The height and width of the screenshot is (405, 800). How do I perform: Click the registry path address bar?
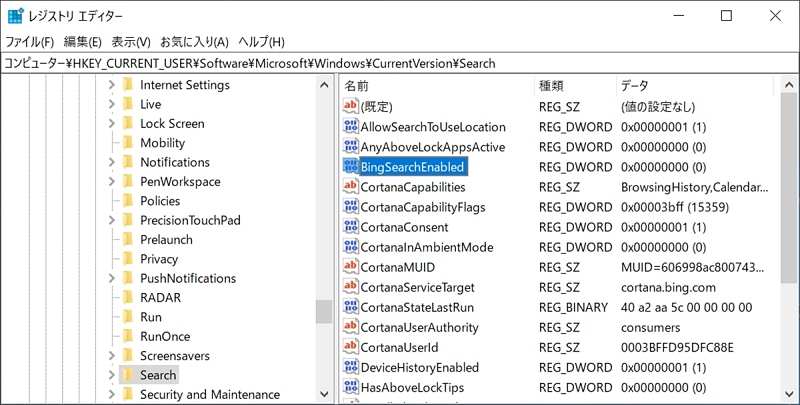(x=400, y=63)
